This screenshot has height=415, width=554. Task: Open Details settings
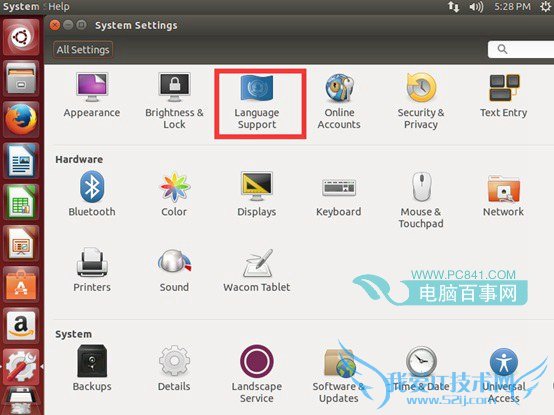coord(174,368)
